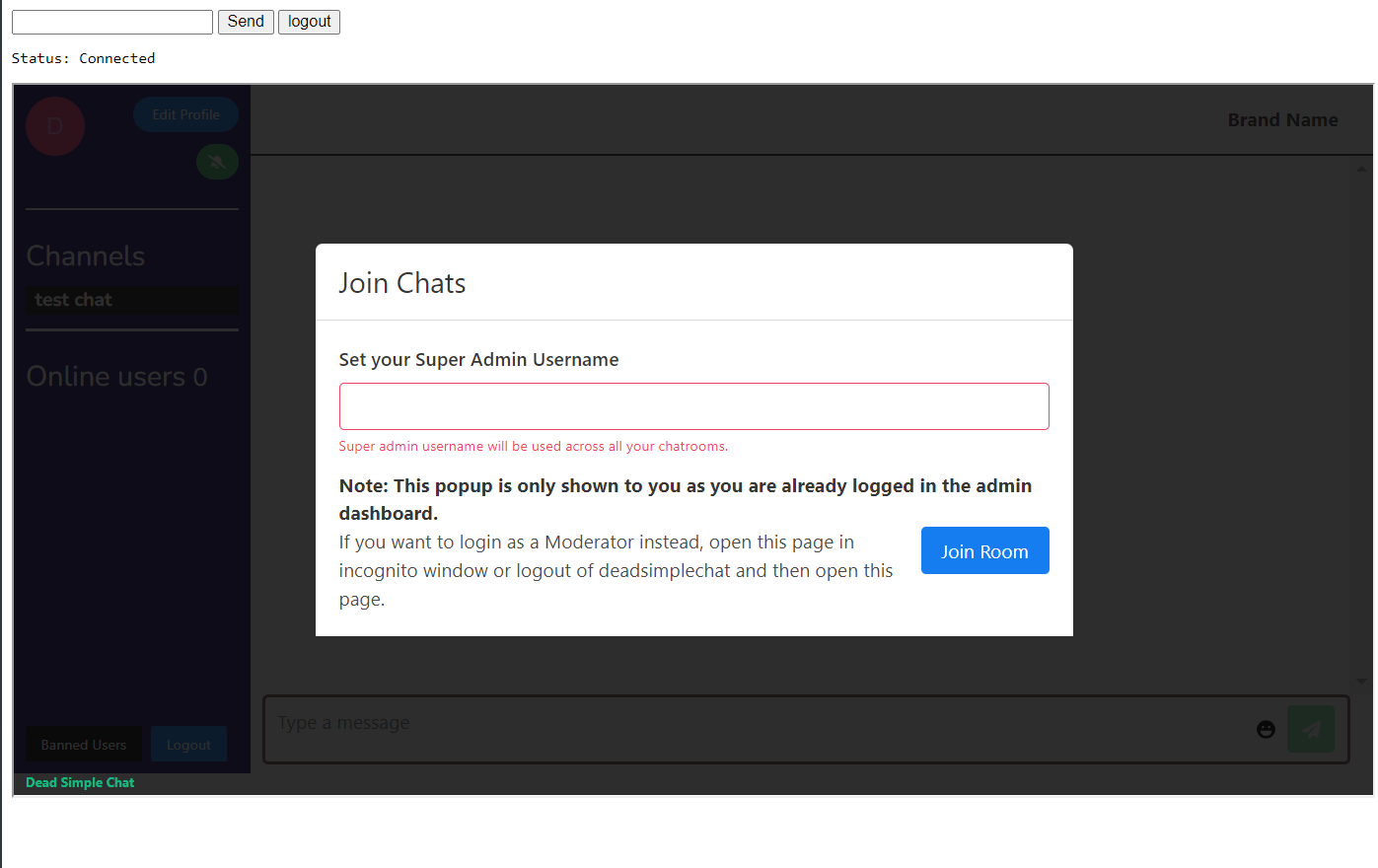This screenshot has height=868, width=1378.
Task: Click the Super Admin Username input box
Action: tap(693, 405)
